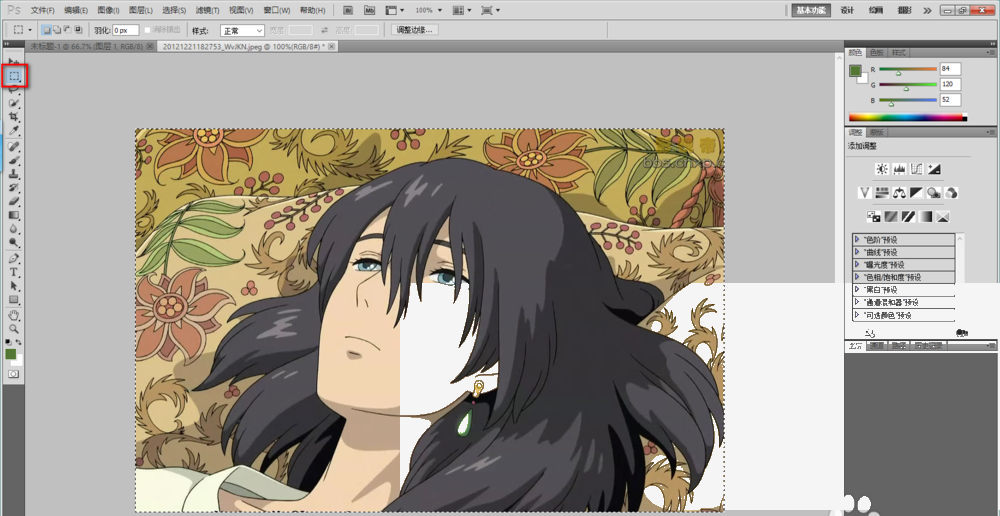Open the Screen Mode dropdown
Screen dimensions: 1000x516
tap(490, 11)
